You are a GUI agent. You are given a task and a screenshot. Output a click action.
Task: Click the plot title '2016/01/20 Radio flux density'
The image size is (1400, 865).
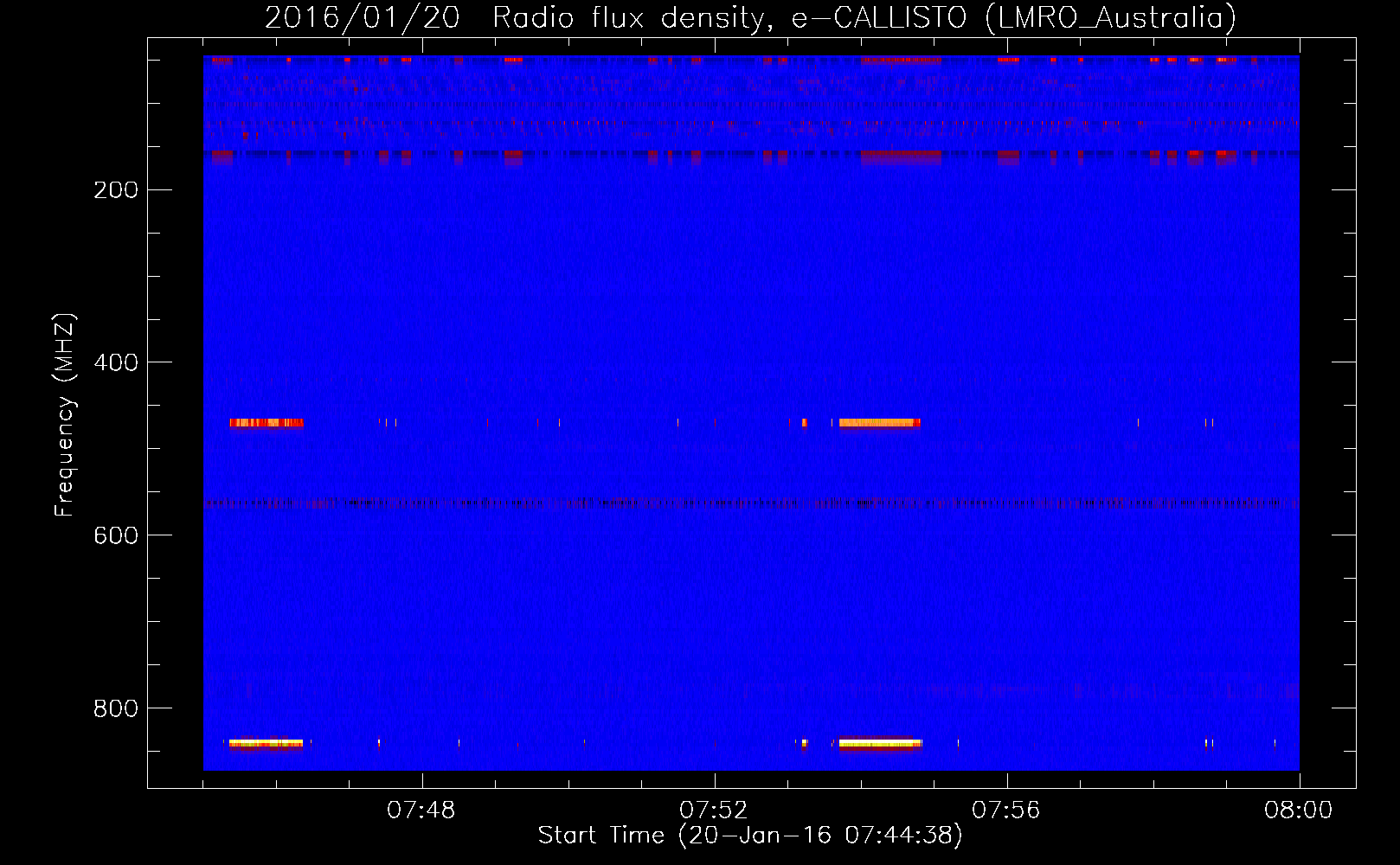751,17
